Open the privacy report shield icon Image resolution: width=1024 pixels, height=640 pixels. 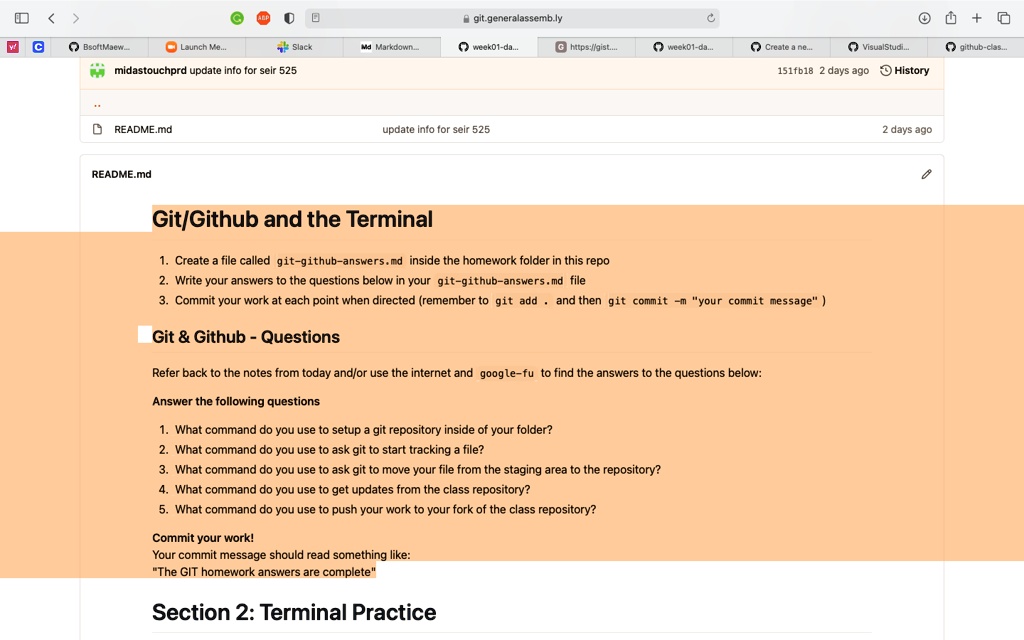[x=289, y=18]
